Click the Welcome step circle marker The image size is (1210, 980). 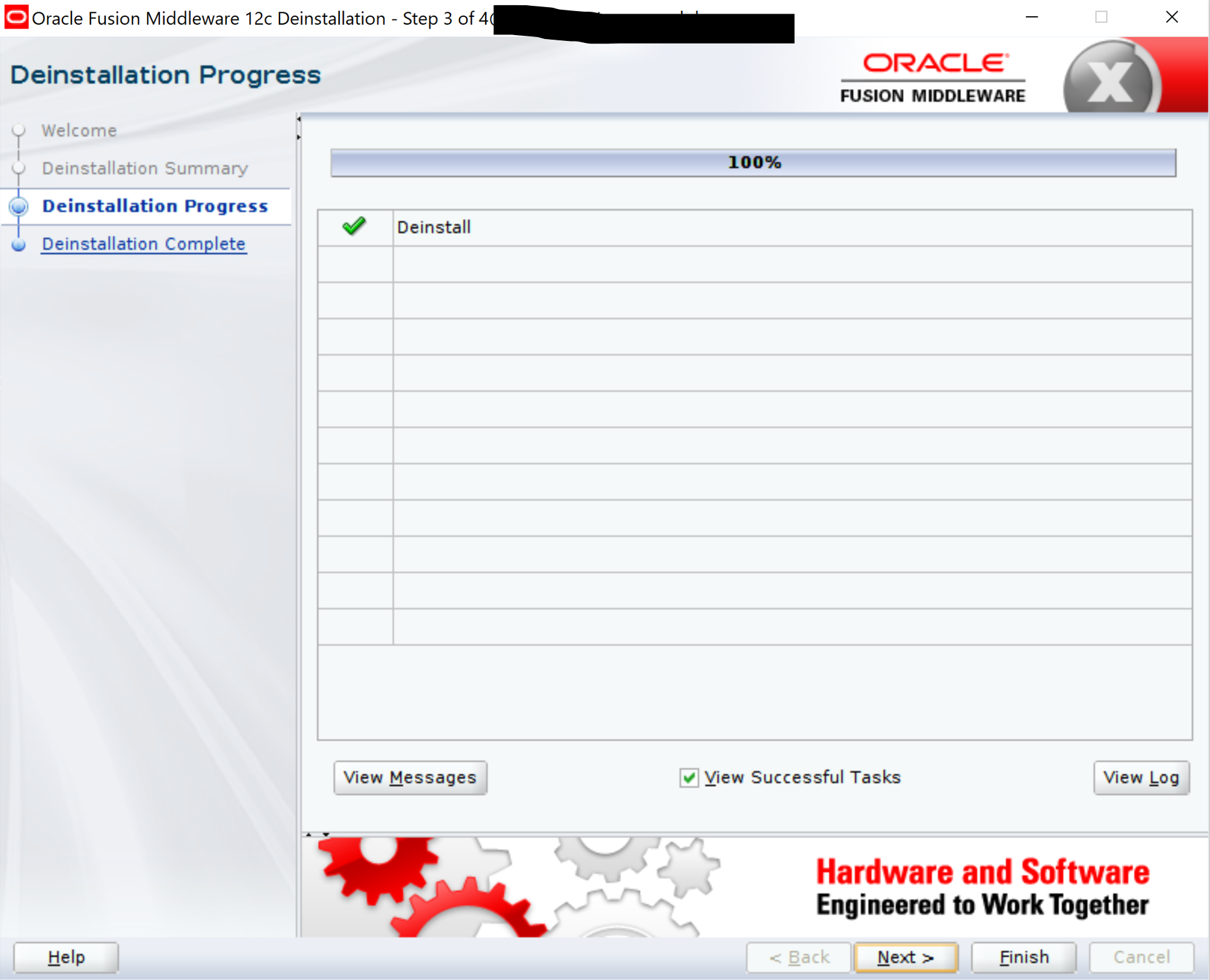point(19,130)
